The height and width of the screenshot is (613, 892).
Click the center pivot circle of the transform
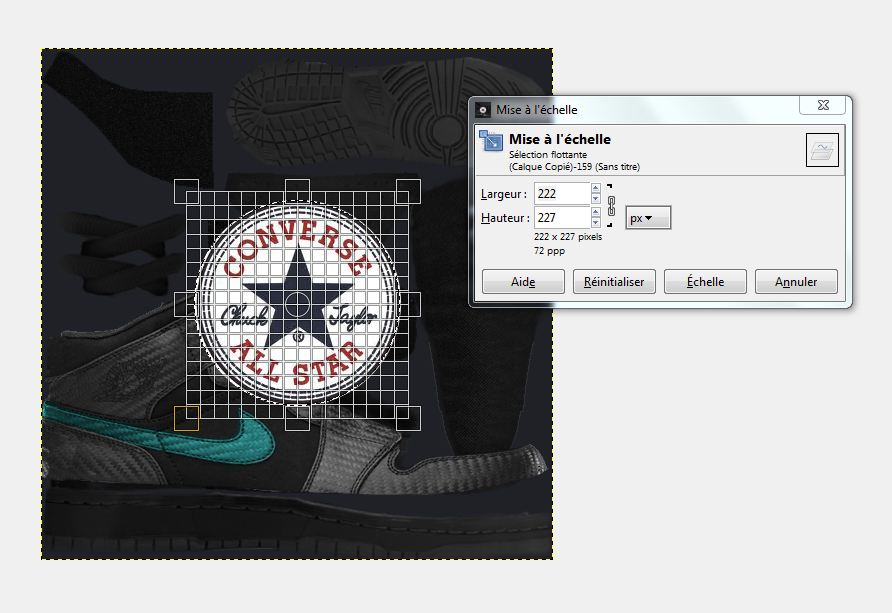[297, 305]
